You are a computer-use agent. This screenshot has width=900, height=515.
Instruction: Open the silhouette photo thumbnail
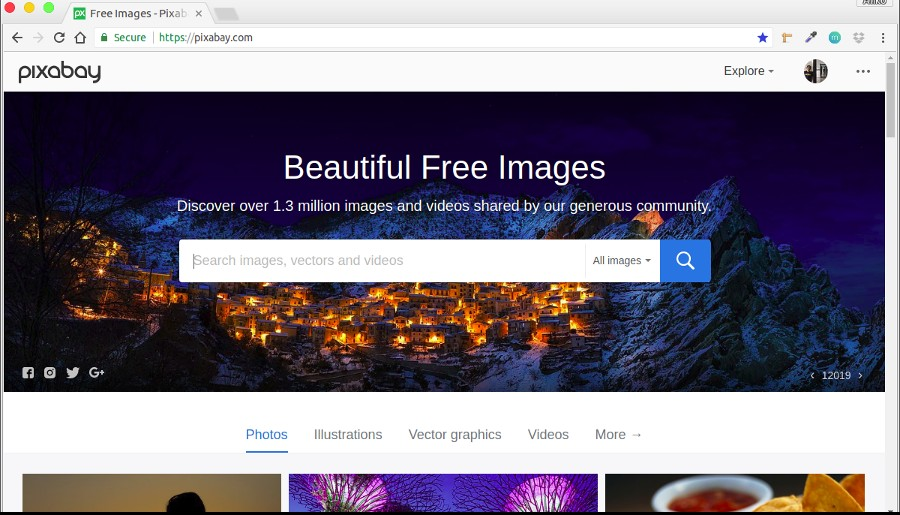pyautogui.click(x=152, y=493)
